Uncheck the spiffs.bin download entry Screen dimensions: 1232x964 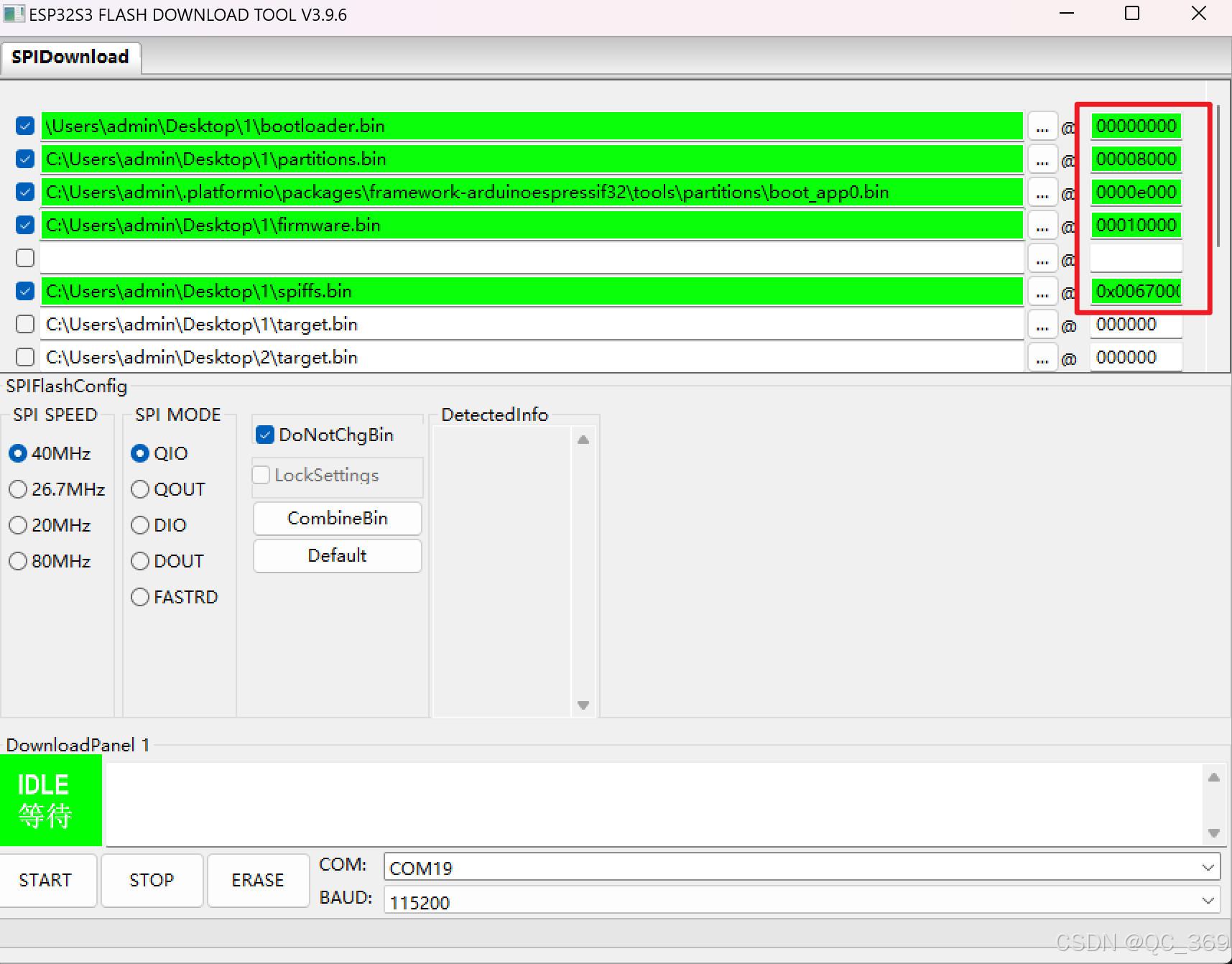coord(24,291)
